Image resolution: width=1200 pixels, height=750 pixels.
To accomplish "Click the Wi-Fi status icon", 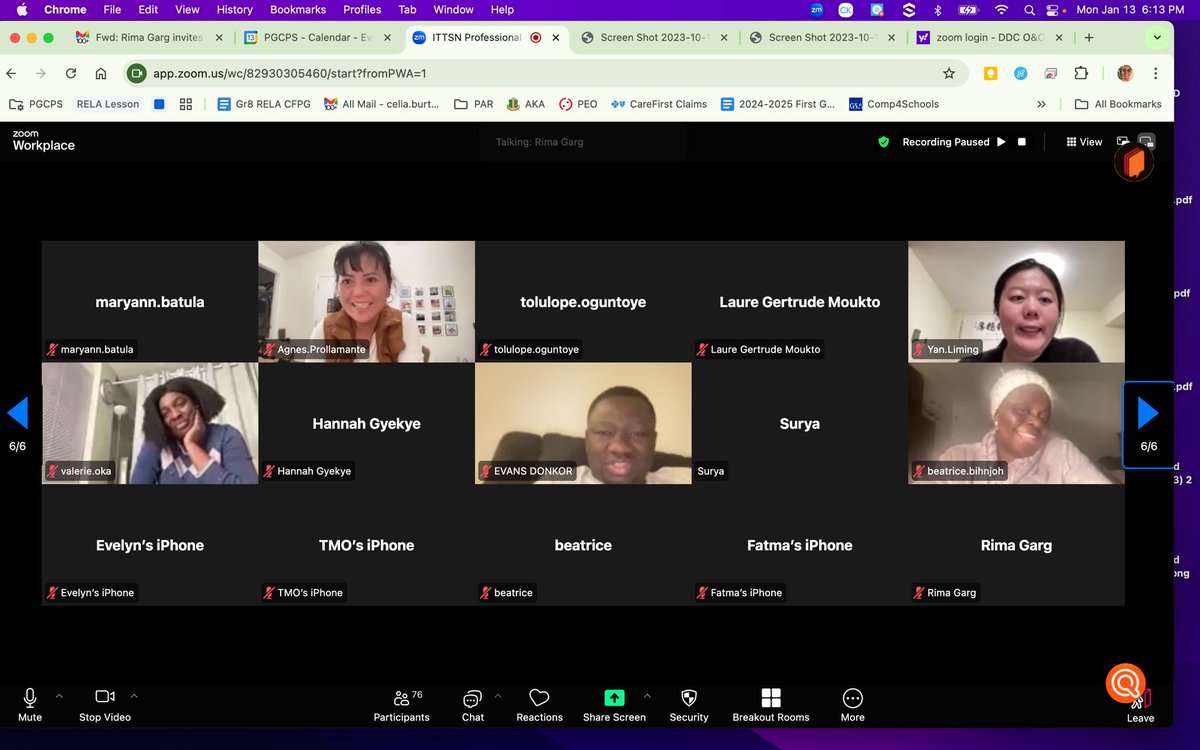I will 1001,10.
